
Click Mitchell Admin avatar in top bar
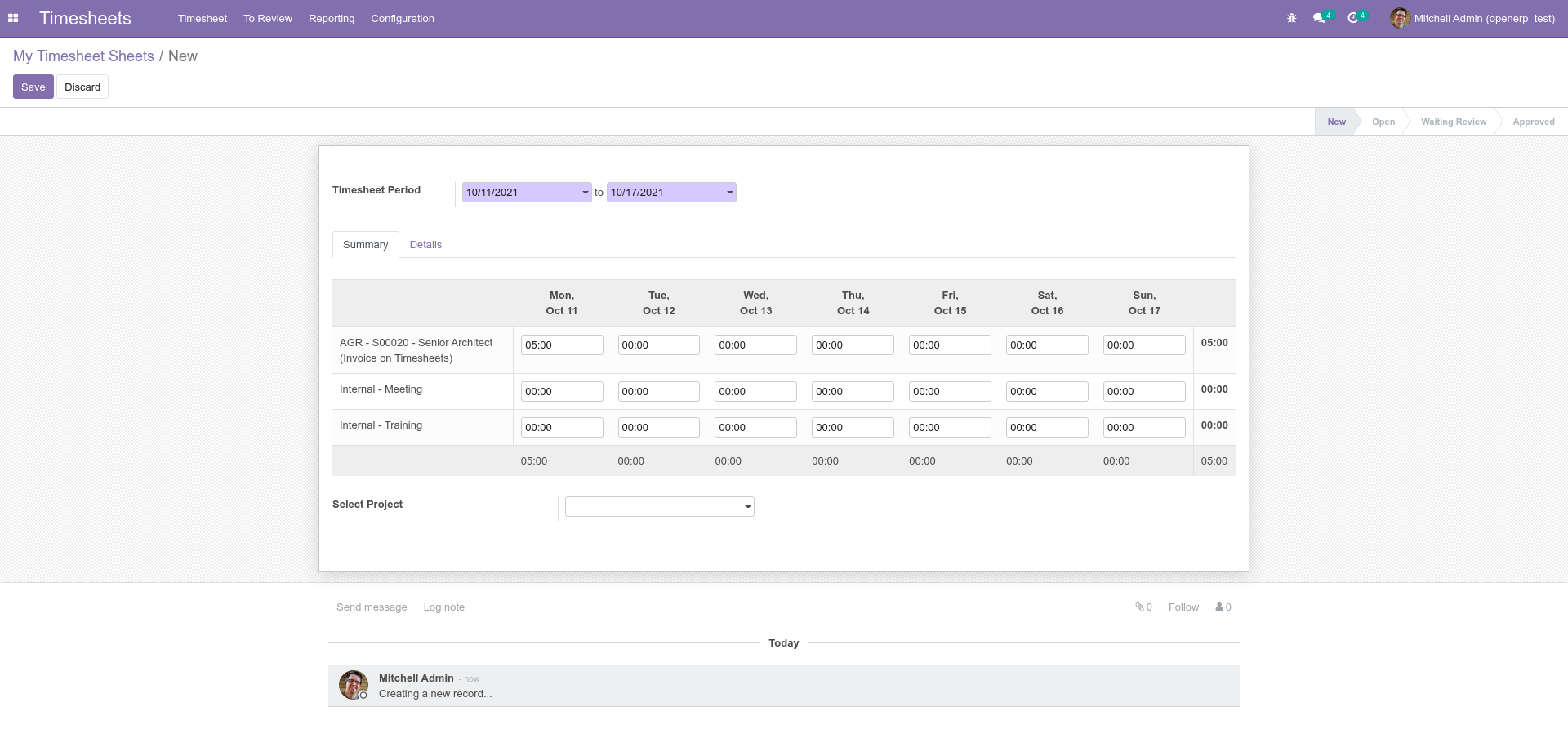(x=1400, y=18)
